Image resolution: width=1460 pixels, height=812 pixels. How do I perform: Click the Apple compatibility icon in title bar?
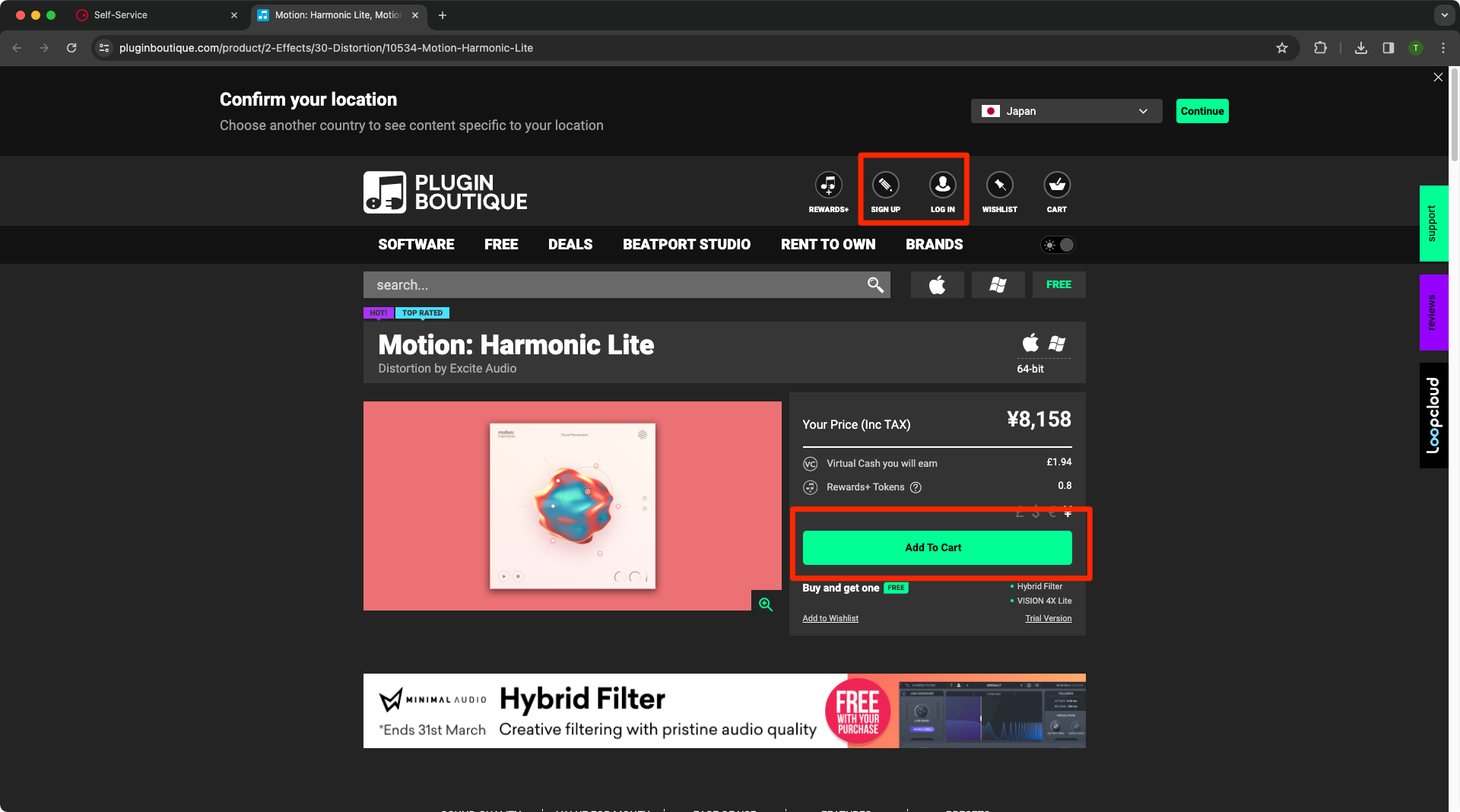tap(1030, 342)
